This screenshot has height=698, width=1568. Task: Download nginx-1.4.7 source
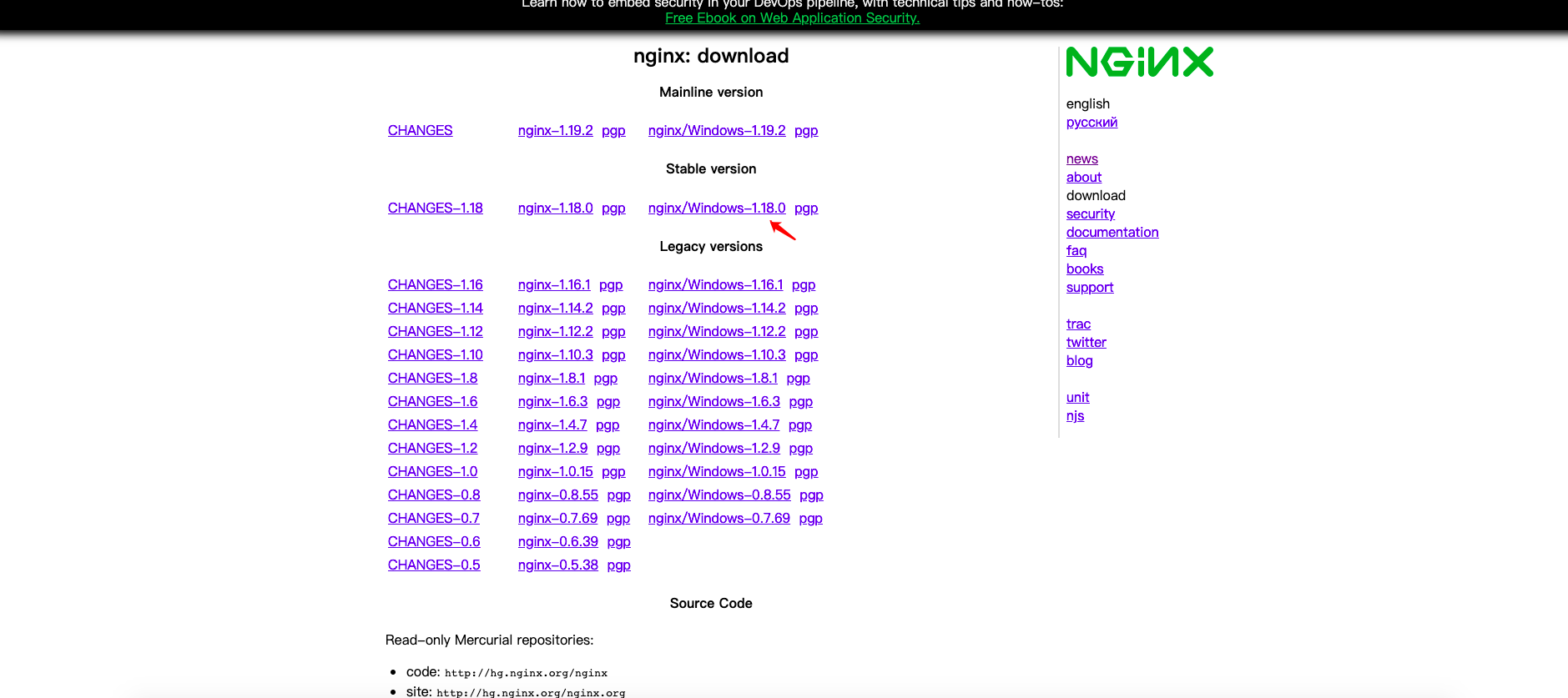pyautogui.click(x=552, y=425)
